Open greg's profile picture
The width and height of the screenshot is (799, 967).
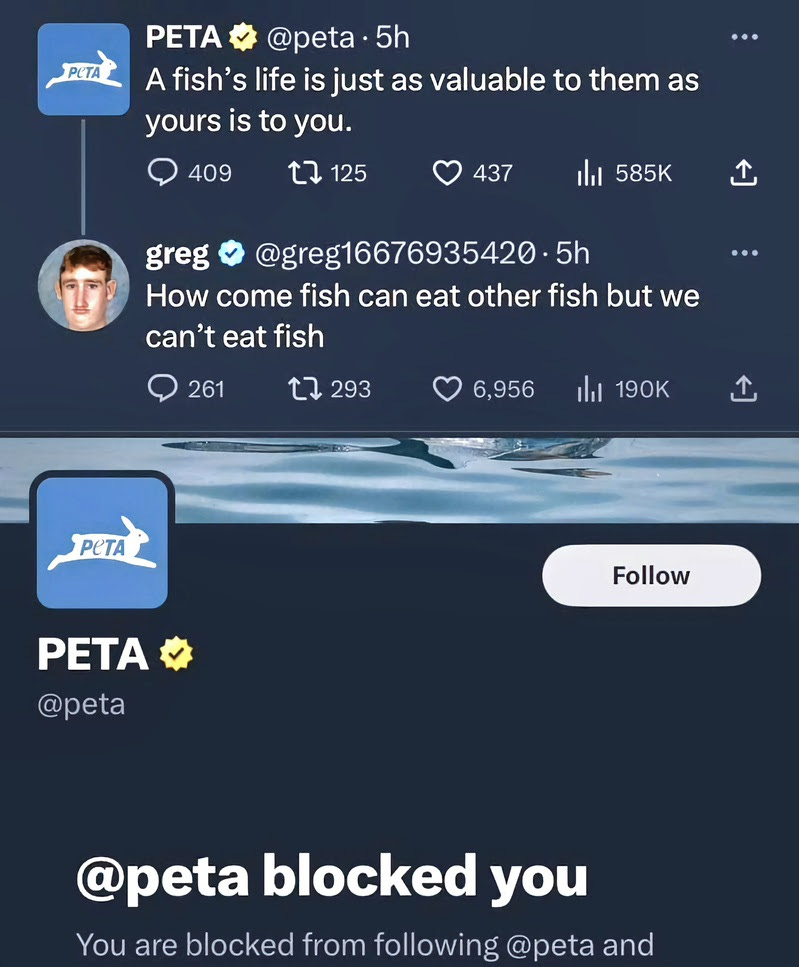click(x=84, y=286)
